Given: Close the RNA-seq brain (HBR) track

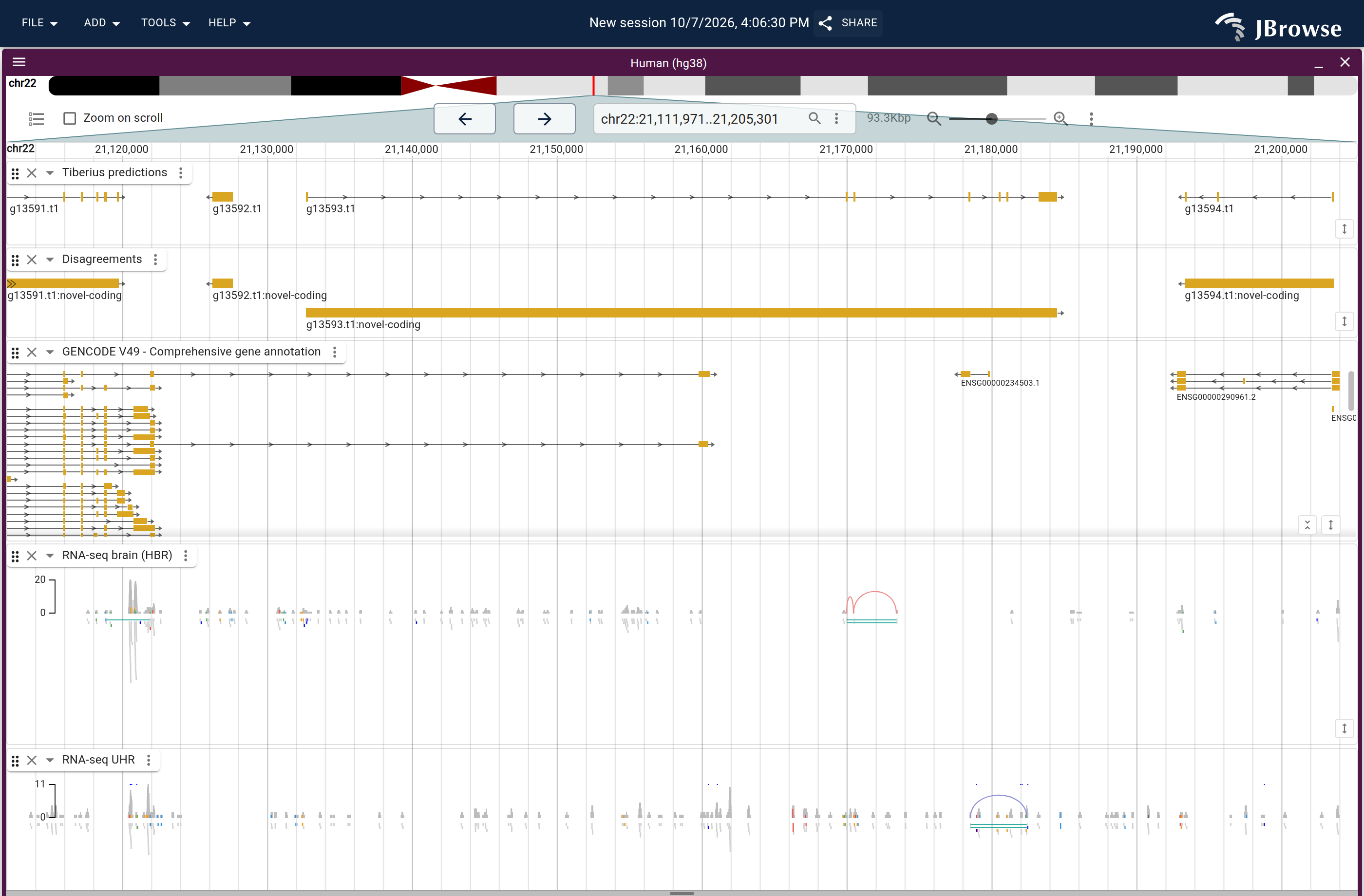Looking at the screenshot, I should [32, 556].
